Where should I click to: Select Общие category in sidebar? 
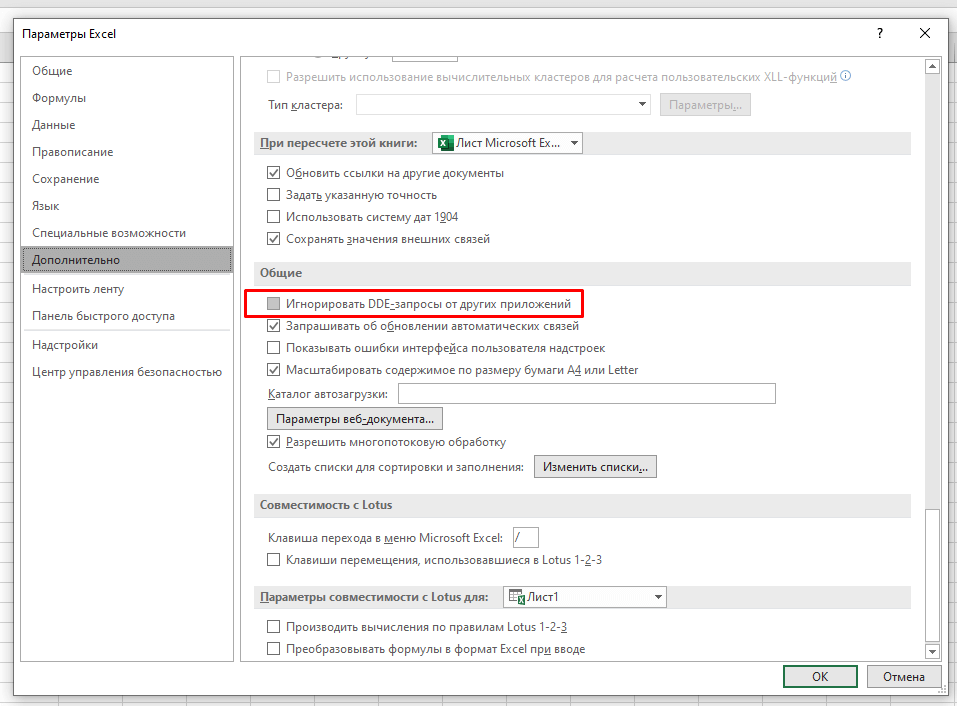click(x=127, y=71)
